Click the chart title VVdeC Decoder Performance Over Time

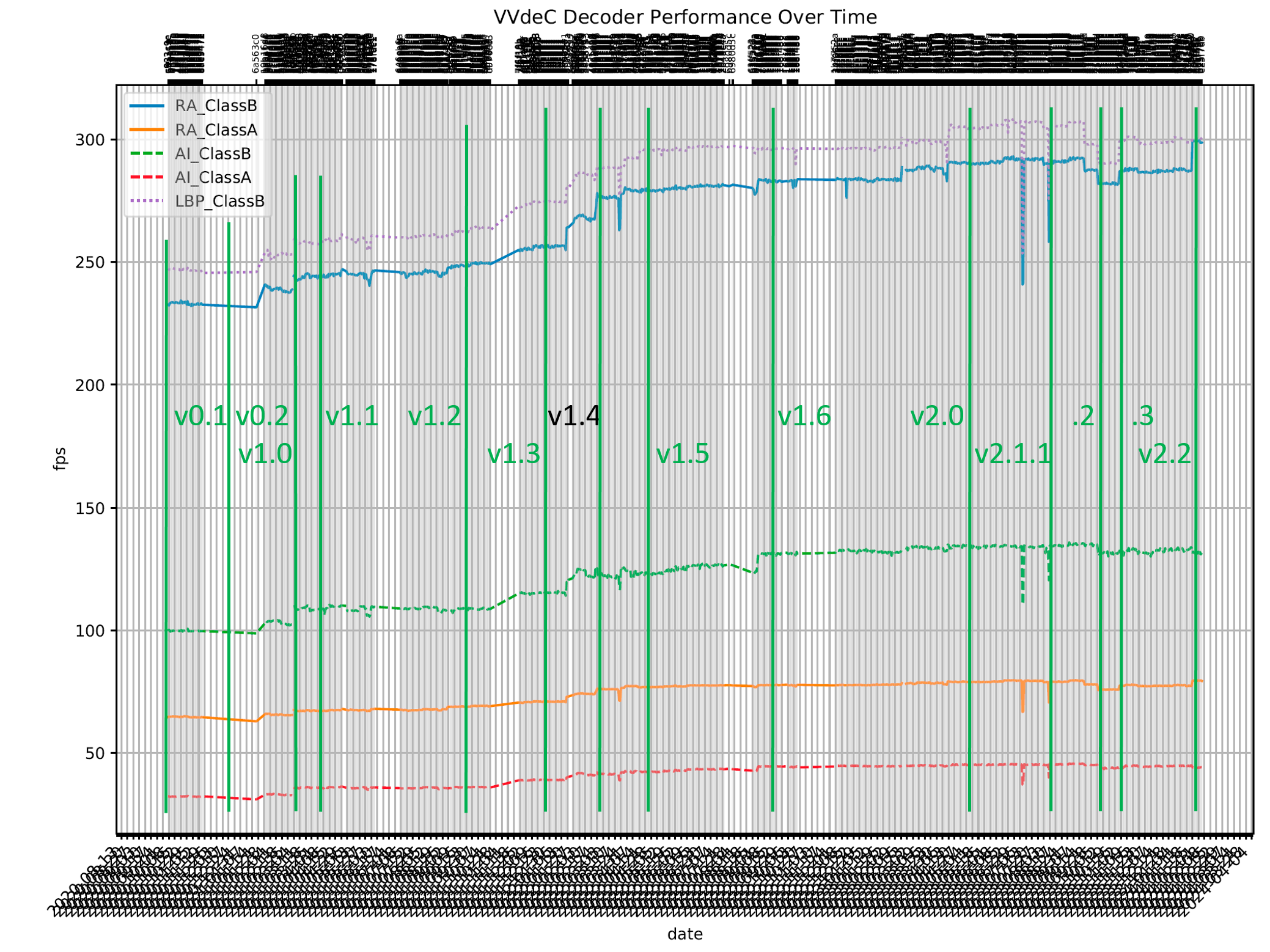[685, 17]
